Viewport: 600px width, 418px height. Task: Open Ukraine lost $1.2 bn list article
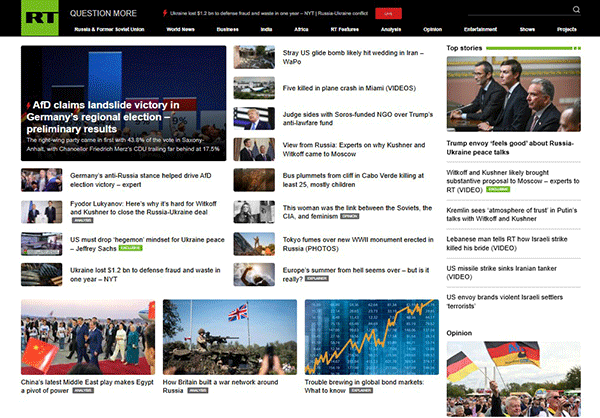(145, 274)
